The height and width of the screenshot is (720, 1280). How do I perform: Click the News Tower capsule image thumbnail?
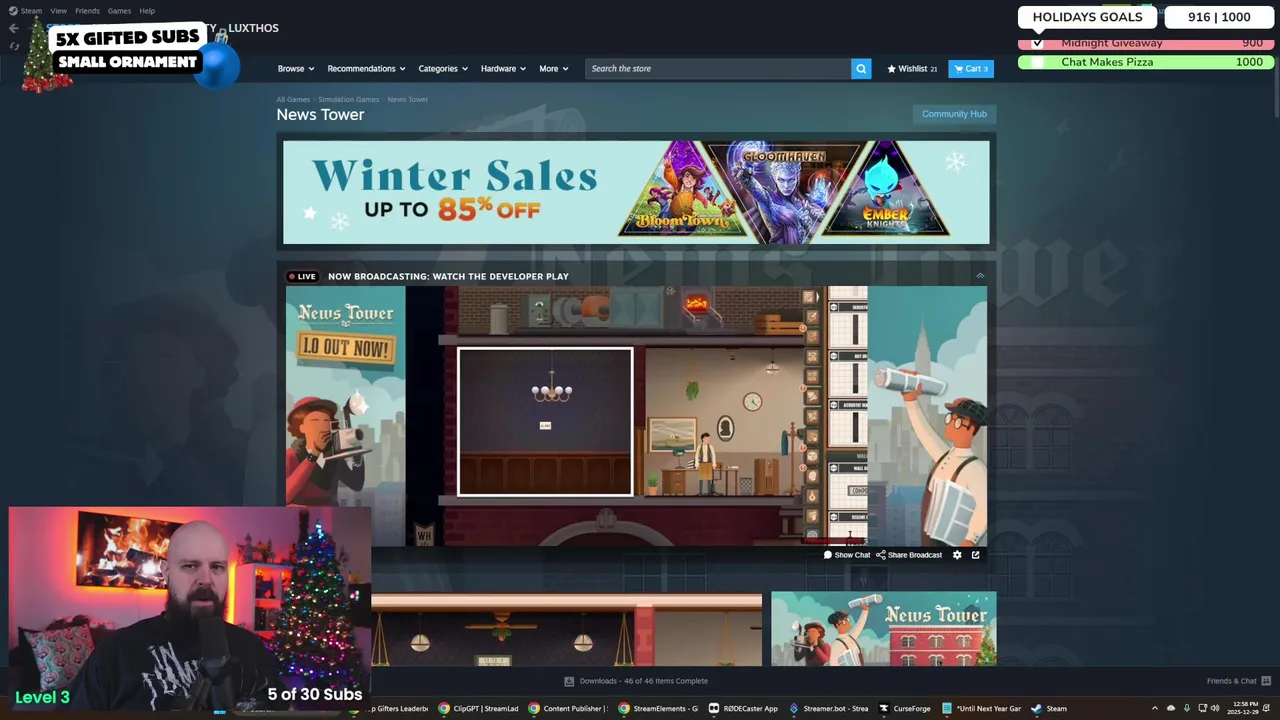[883, 628]
